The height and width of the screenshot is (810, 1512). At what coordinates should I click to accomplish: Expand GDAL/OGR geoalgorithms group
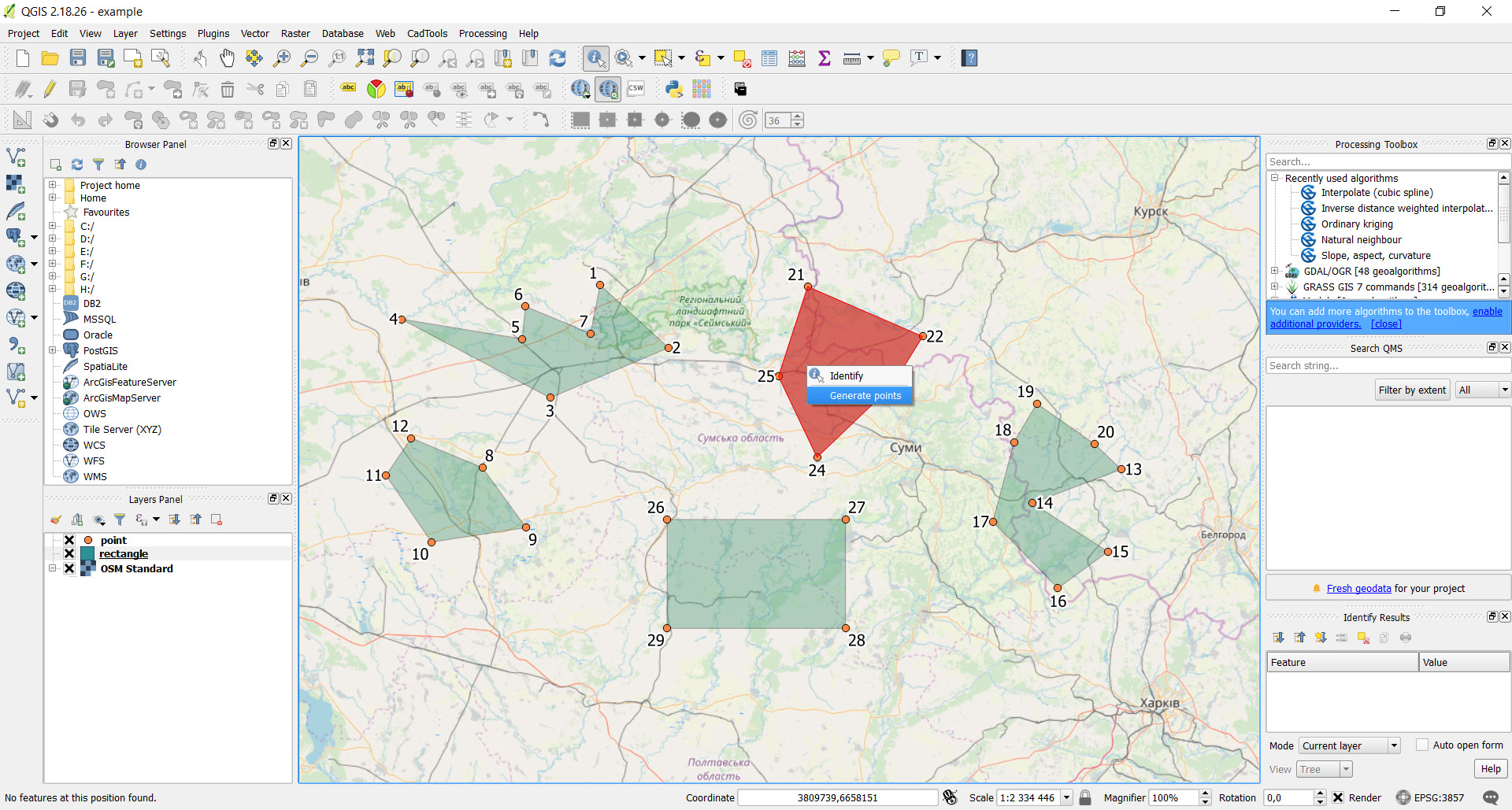[x=1275, y=271]
